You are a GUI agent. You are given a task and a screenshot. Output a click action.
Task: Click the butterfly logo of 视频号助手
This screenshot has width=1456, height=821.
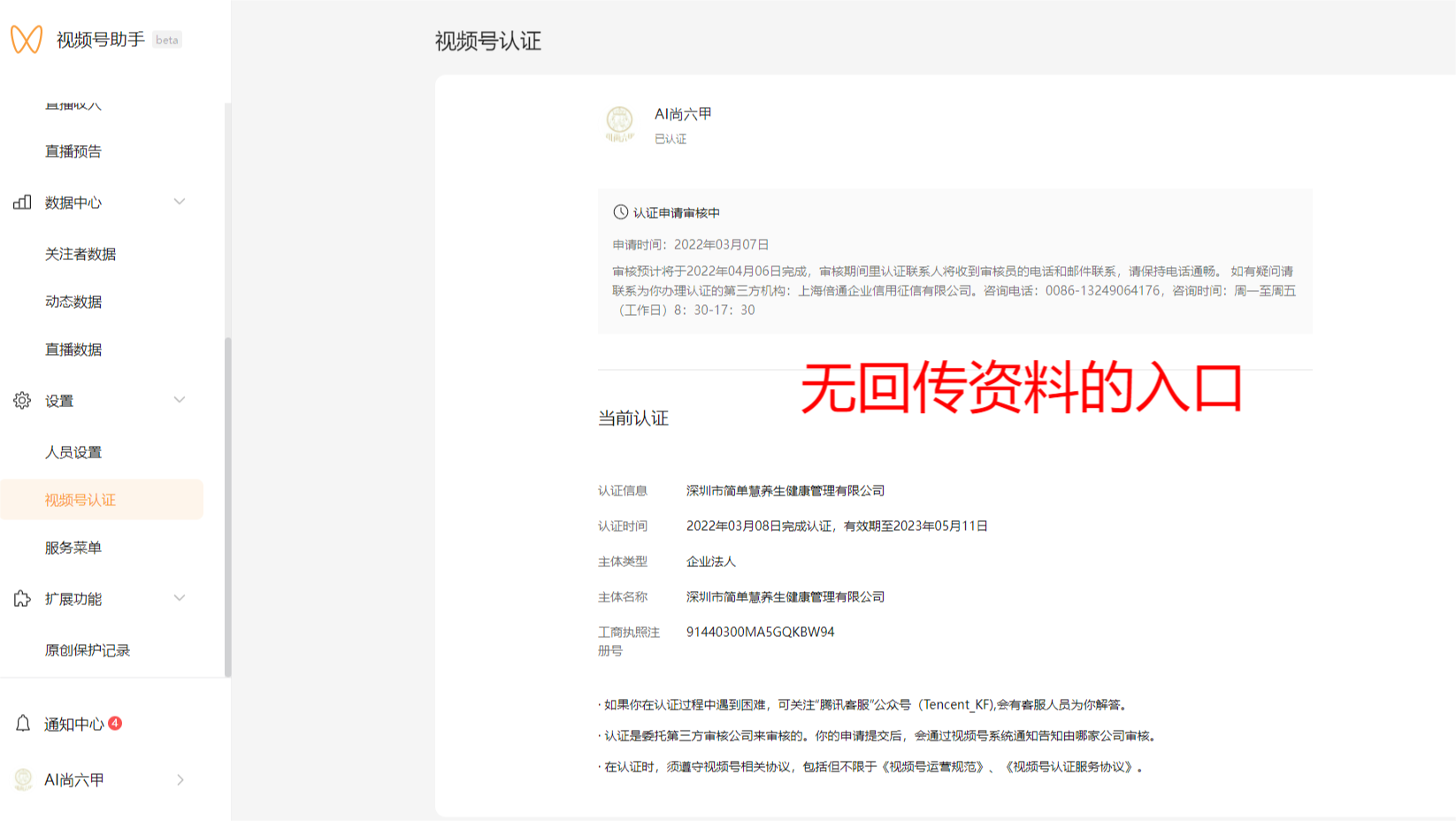27,39
